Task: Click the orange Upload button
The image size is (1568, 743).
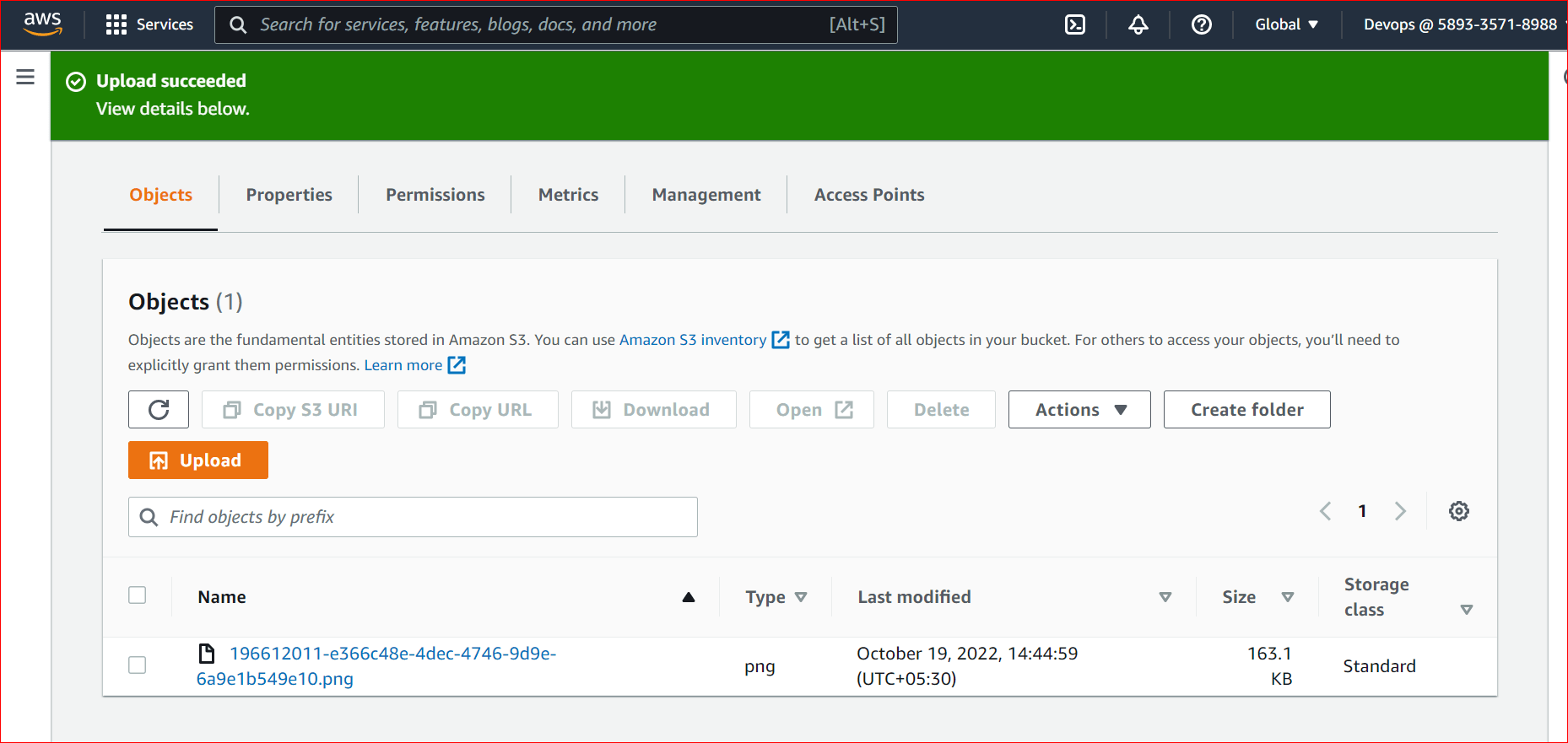Action: pyautogui.click(x=198, y=460)
